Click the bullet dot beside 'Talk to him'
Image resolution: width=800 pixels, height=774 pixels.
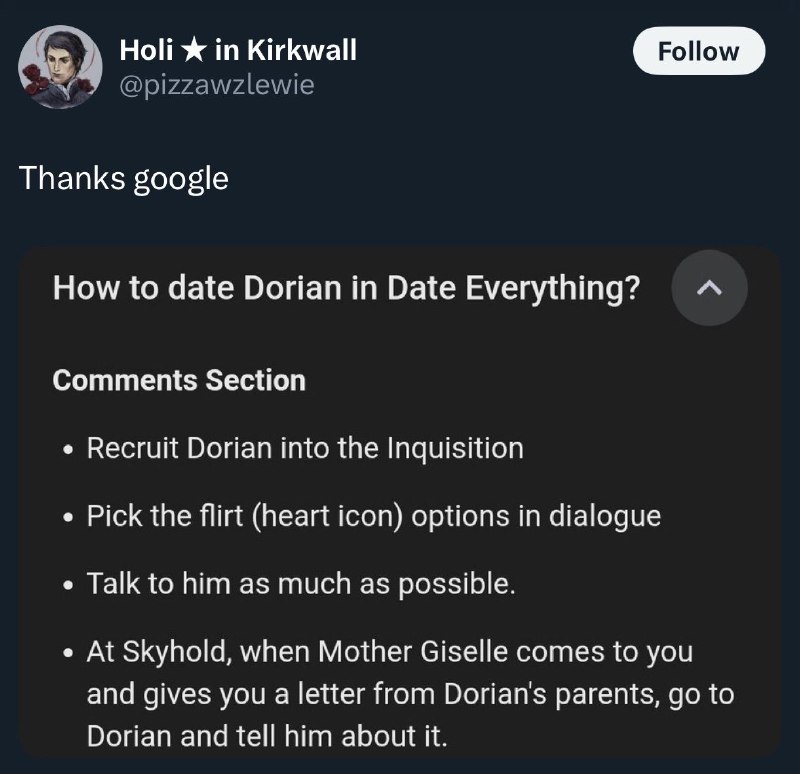(x=68, y=586)
